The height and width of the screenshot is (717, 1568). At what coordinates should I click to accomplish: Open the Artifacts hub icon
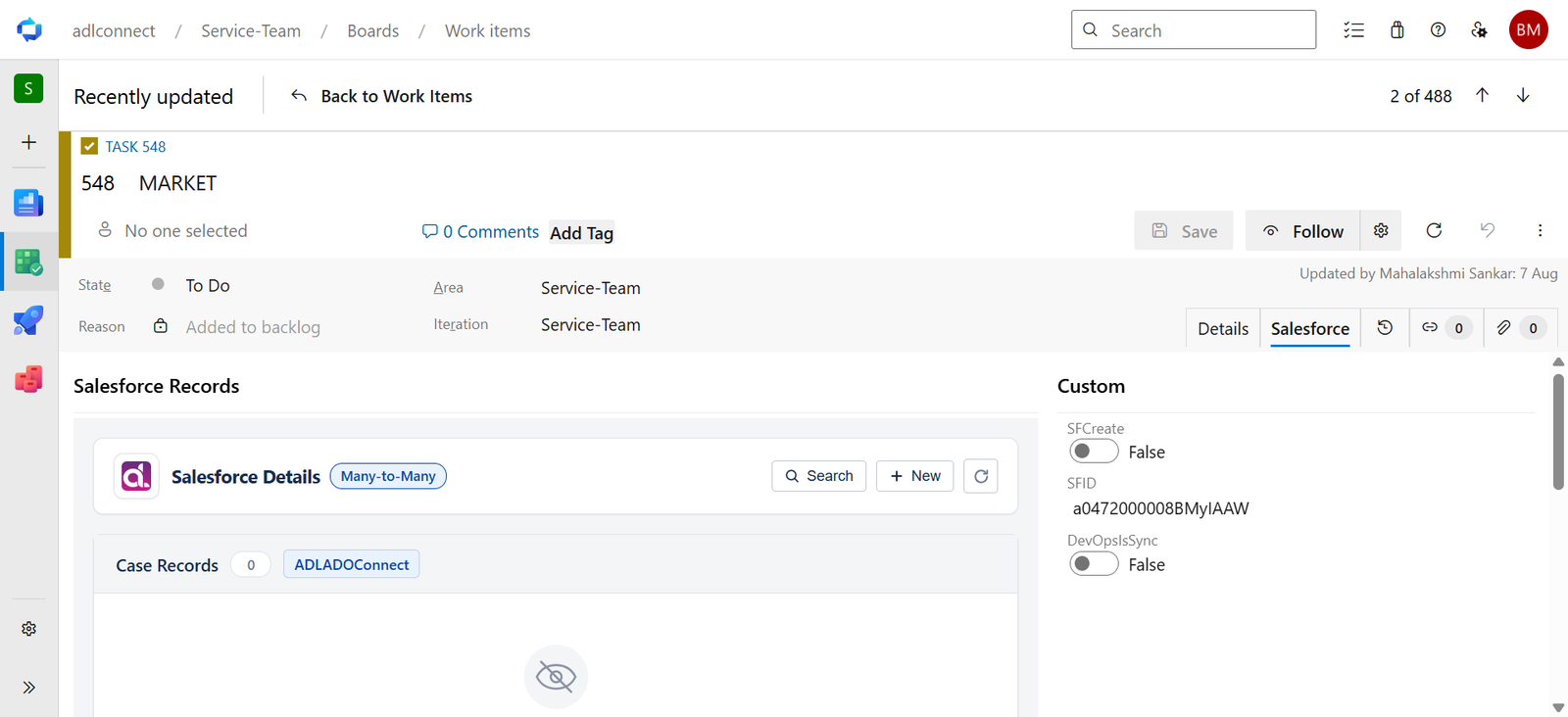click(28, 379)
